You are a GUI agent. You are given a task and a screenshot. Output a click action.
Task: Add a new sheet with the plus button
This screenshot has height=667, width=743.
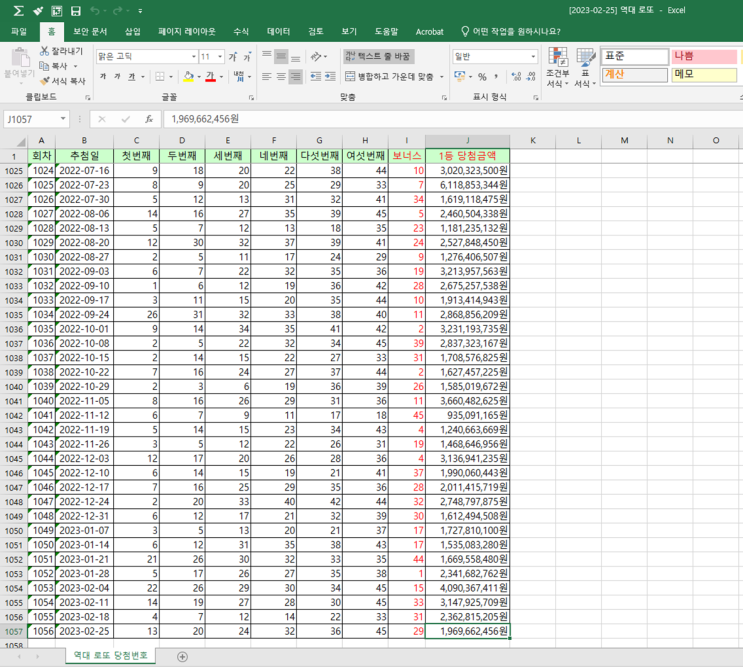coord(182,657)
